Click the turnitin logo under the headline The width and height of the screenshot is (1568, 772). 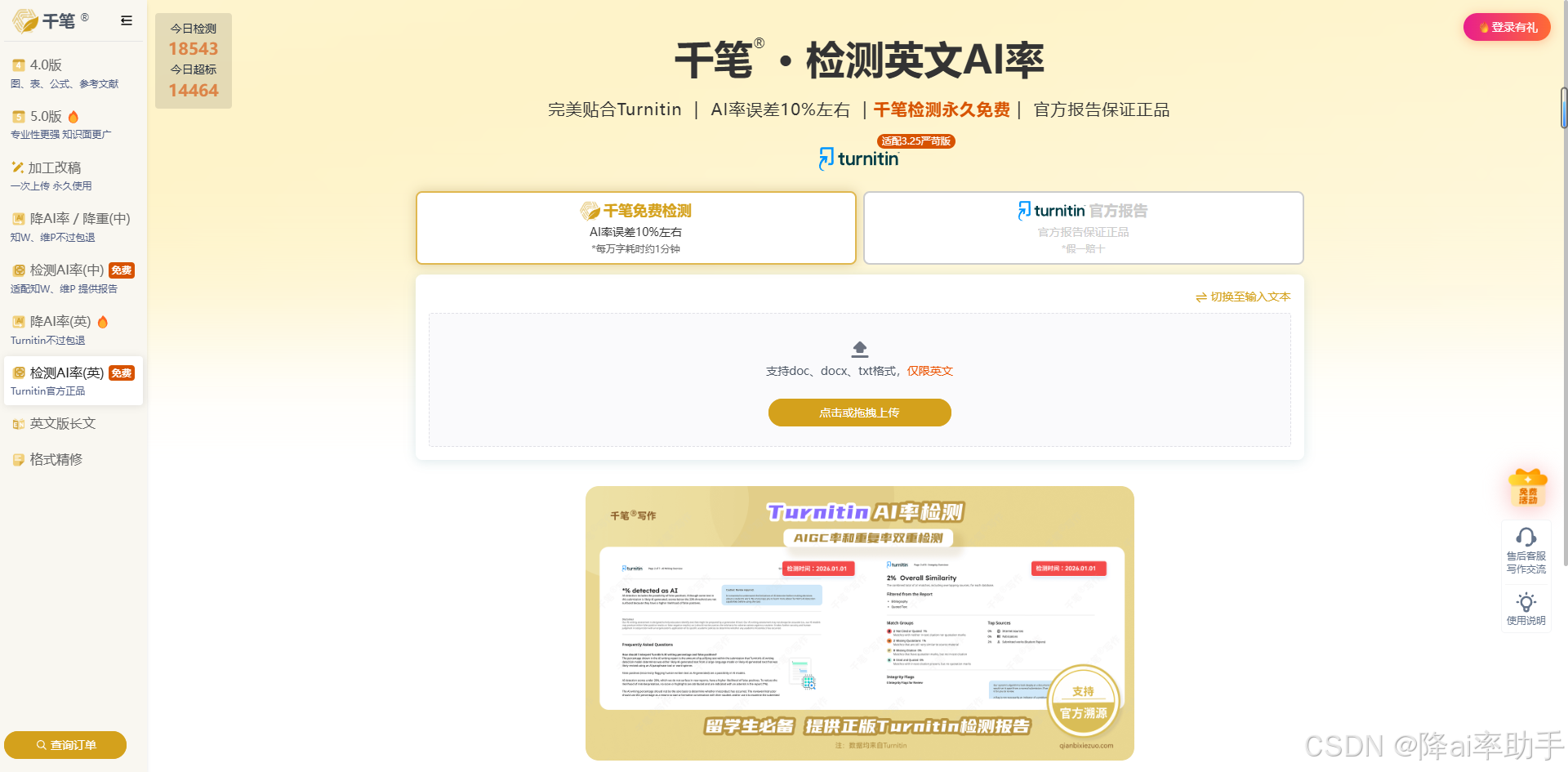pyautogui.click(x=859, y=158)
